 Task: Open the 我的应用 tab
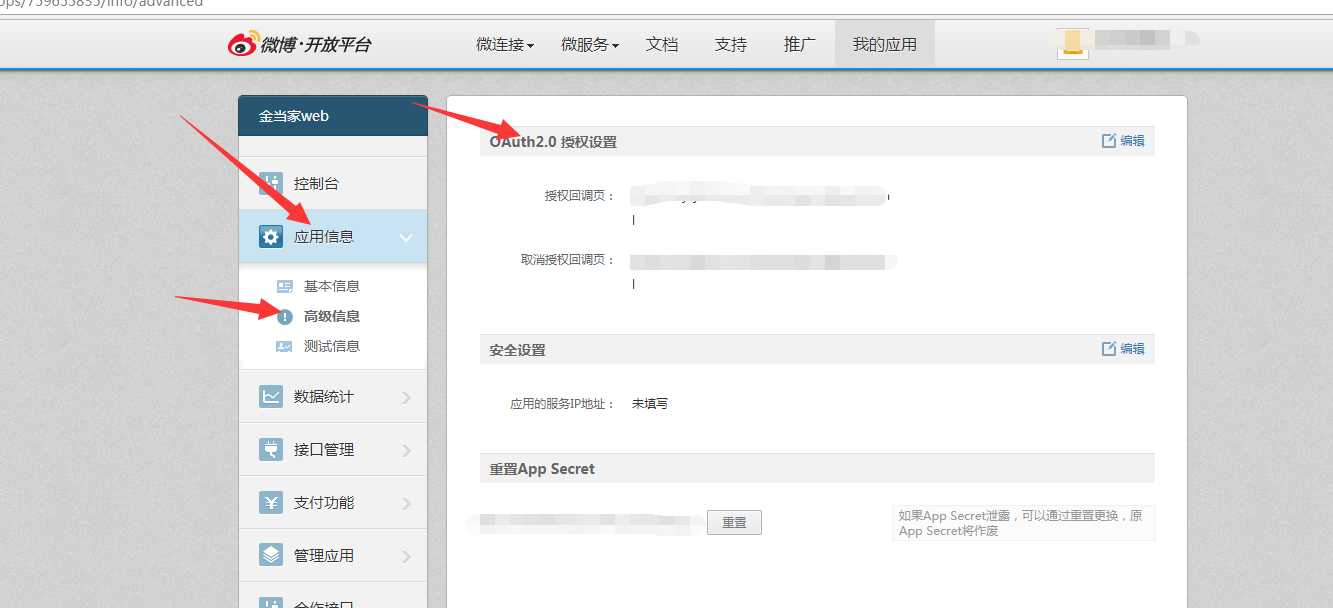tap(885, 44)
